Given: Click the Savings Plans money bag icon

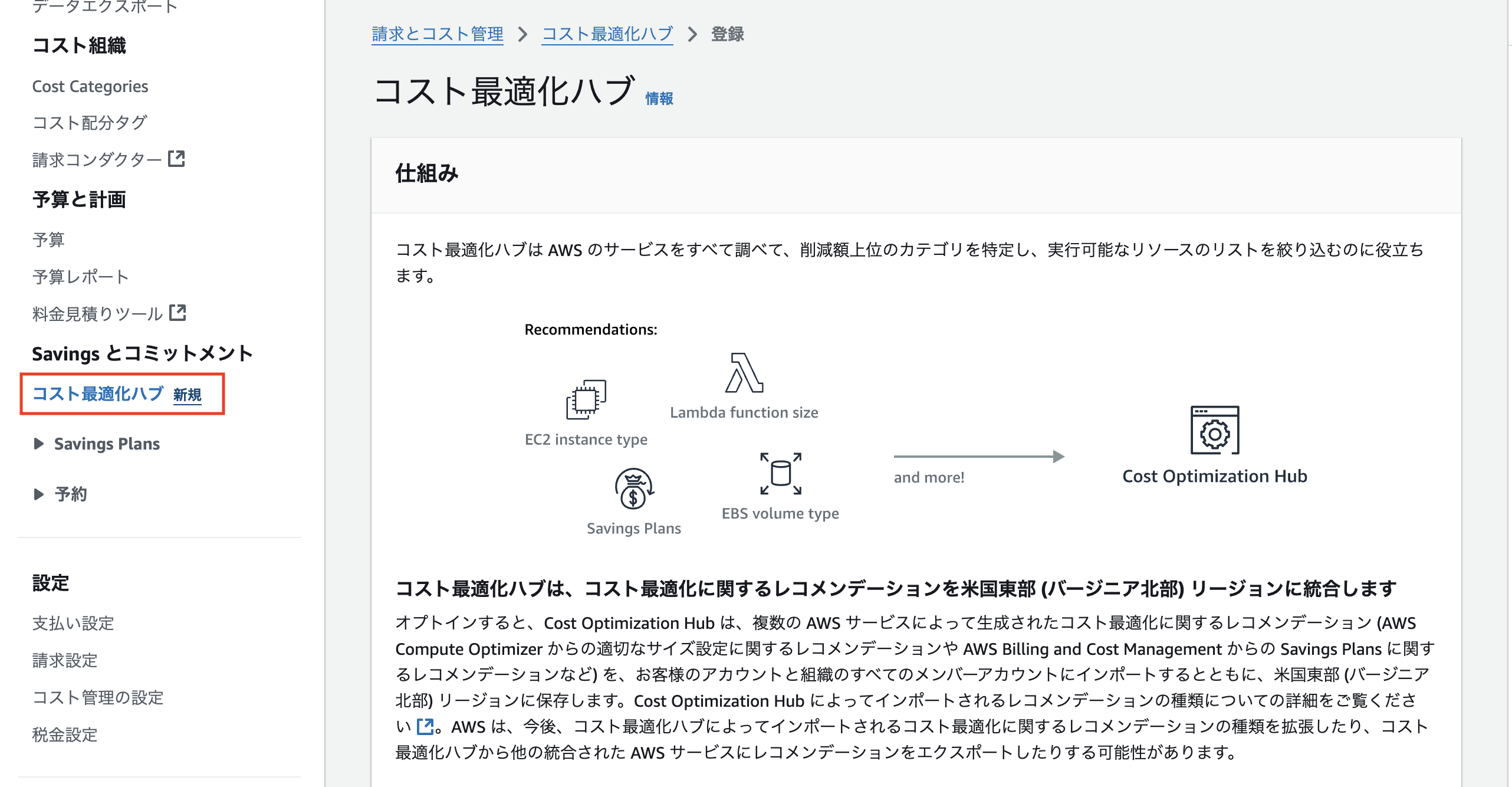Looking at the screenshot, I should (x=634, y=488).
